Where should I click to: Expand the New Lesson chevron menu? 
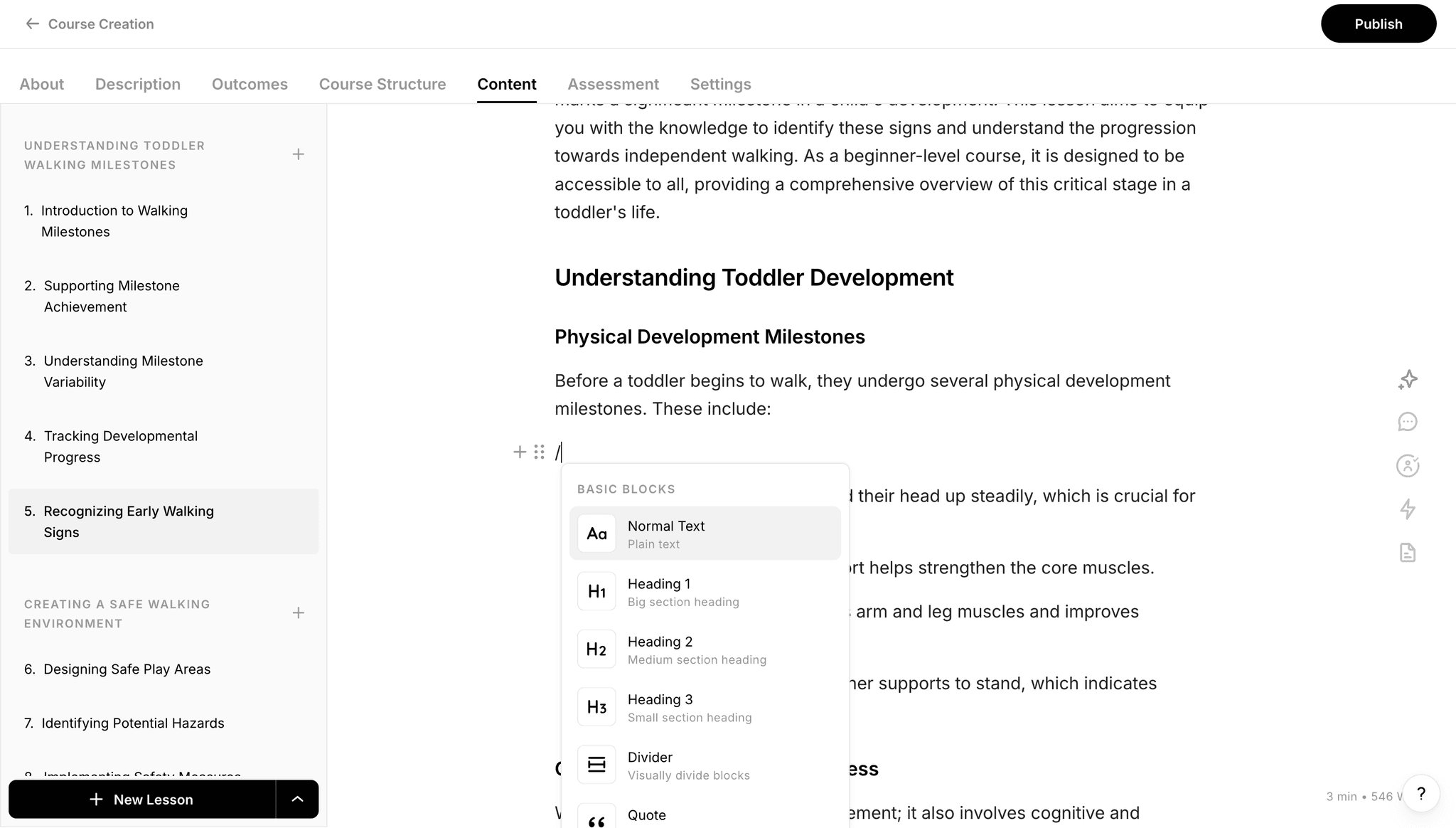point(297,799)
